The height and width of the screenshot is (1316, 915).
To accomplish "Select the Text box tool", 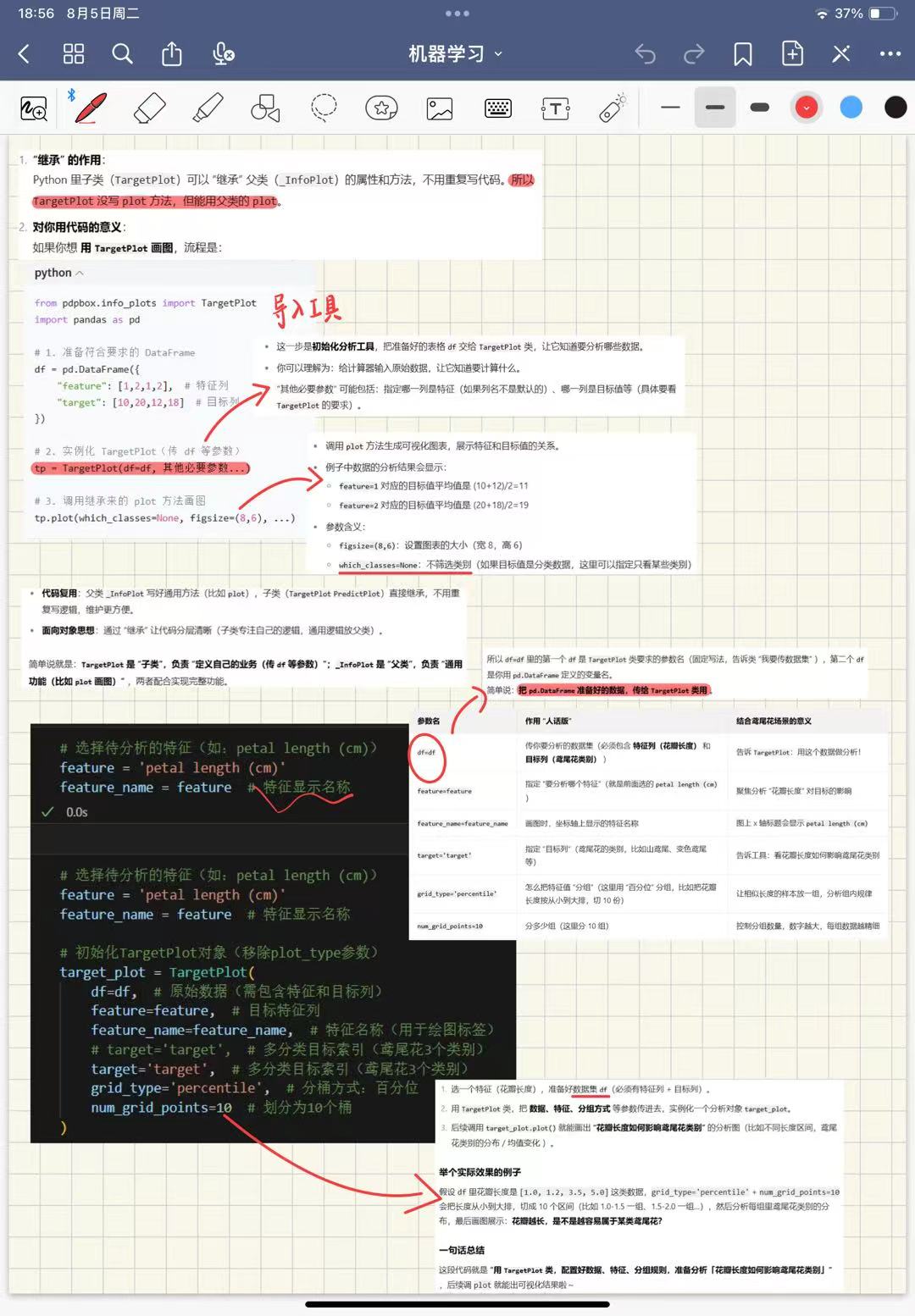I will [556, 108].
